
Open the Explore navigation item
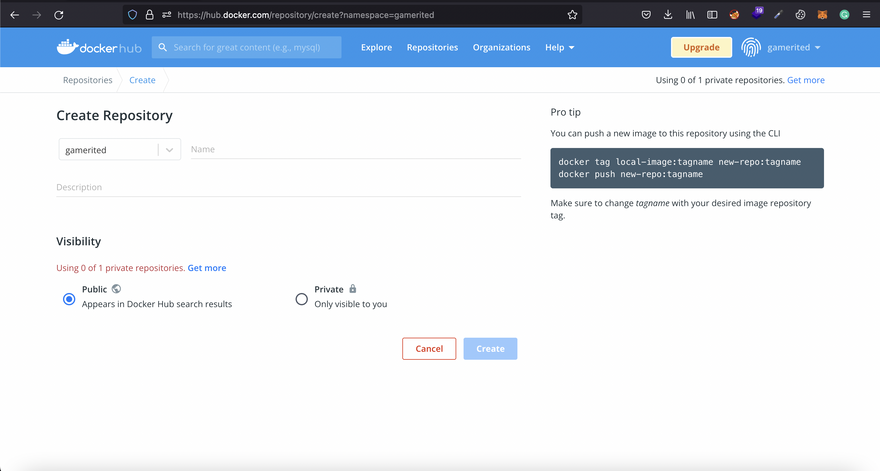tap(376, 47)
